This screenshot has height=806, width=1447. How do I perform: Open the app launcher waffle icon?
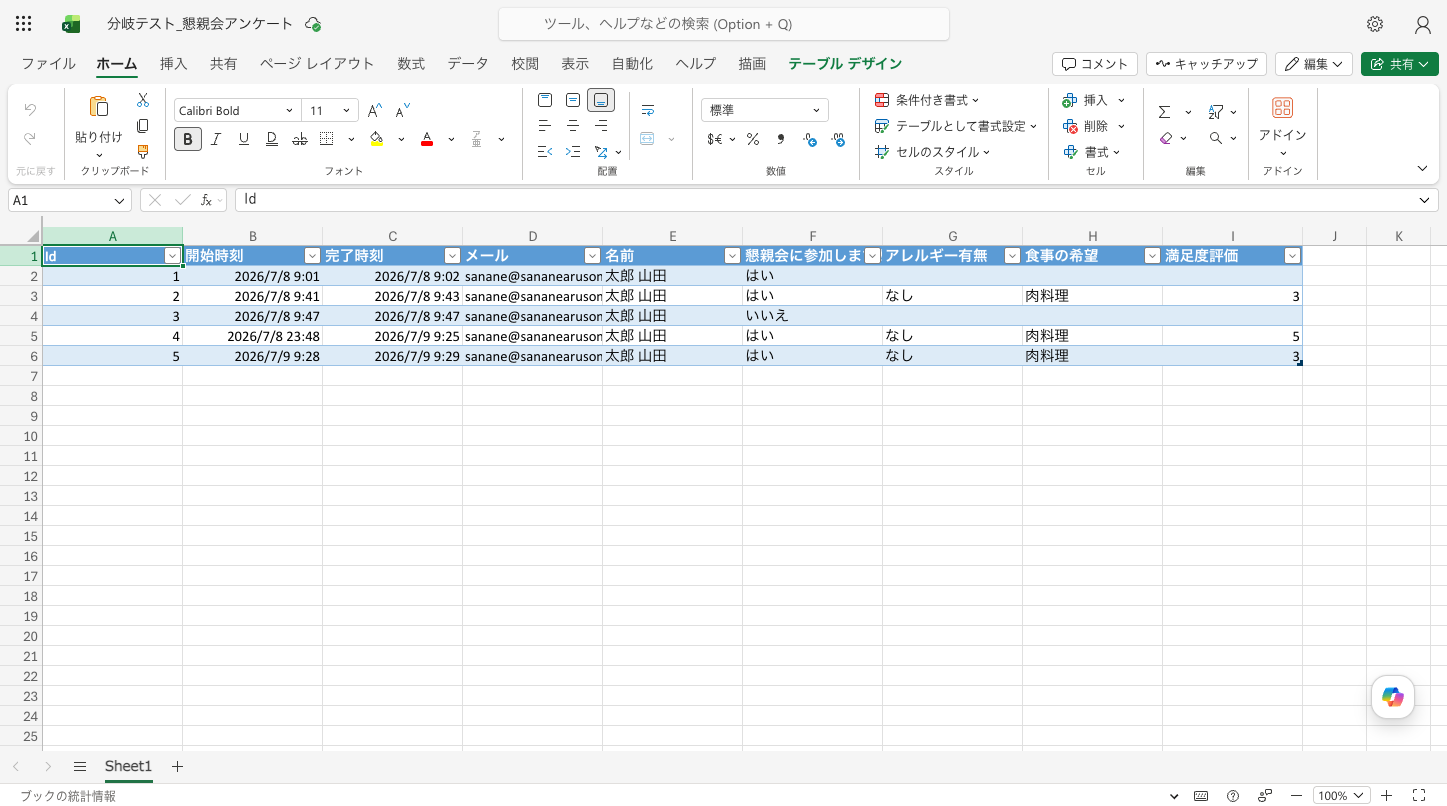tap(24, 24)
